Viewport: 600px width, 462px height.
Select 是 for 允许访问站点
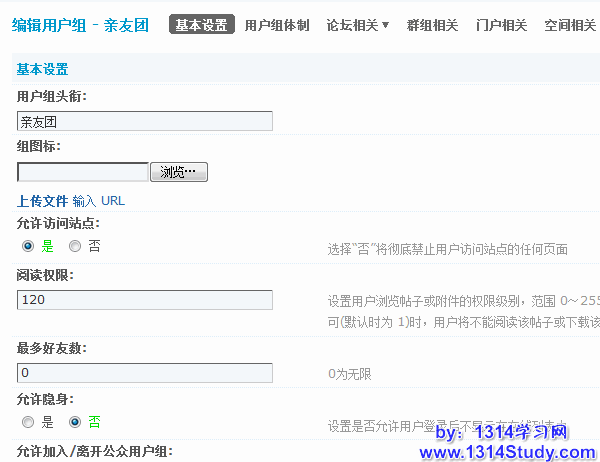[28, 246]
